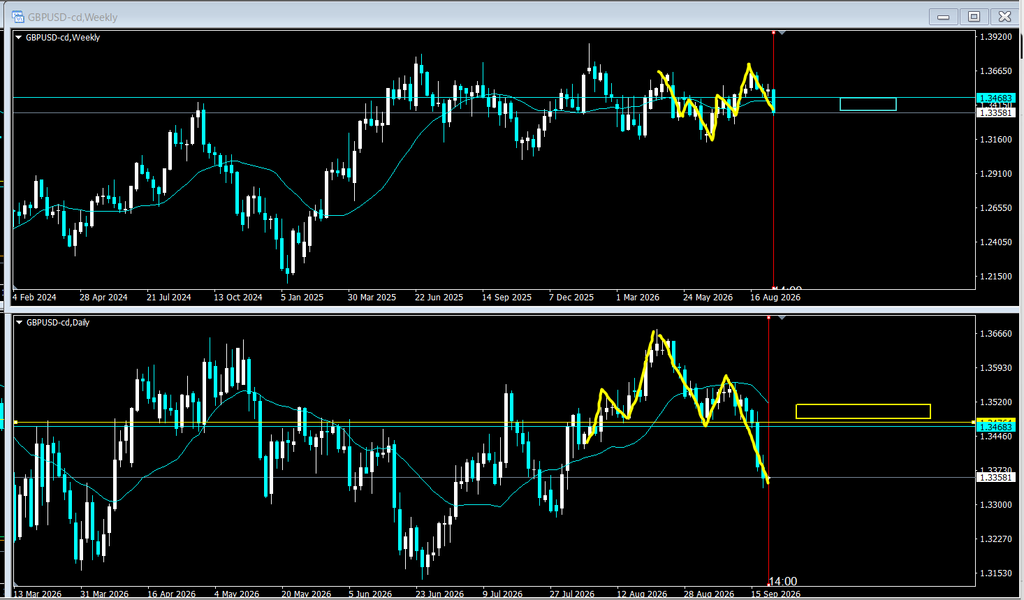Click the small arrow at Weekly chart's bottom-left corner
The image size is (1024, 600).
(16, 287)
